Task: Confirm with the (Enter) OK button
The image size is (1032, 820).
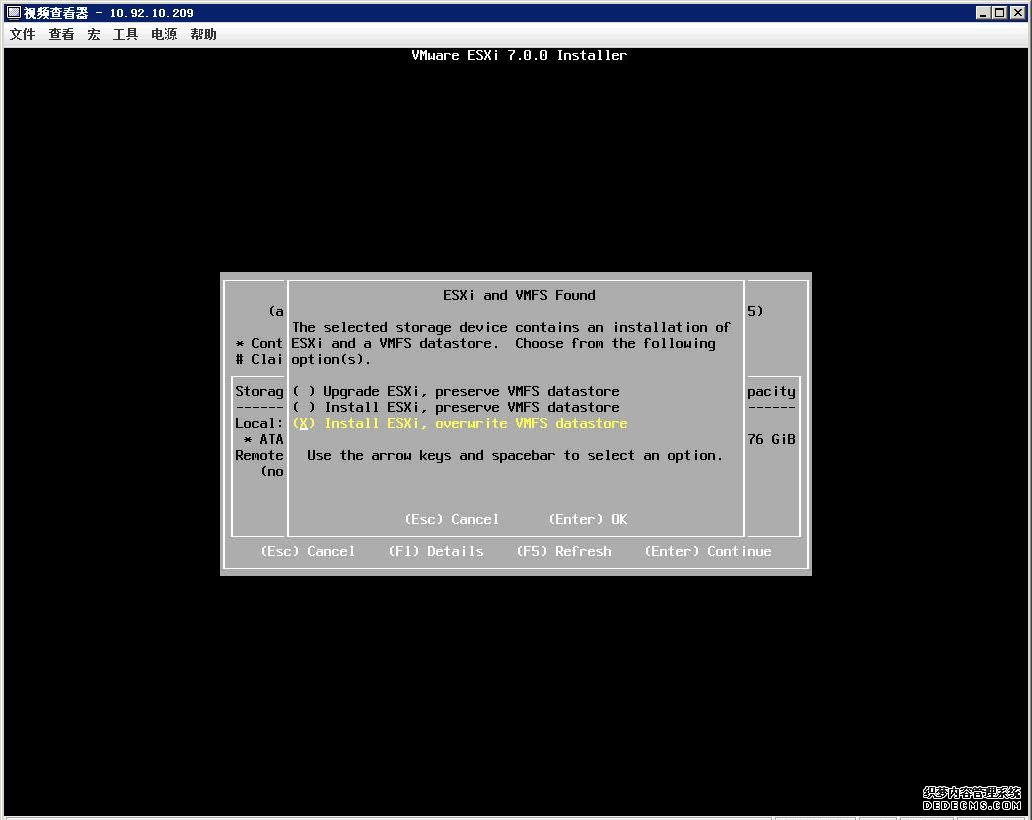Action: coord(588,519)
